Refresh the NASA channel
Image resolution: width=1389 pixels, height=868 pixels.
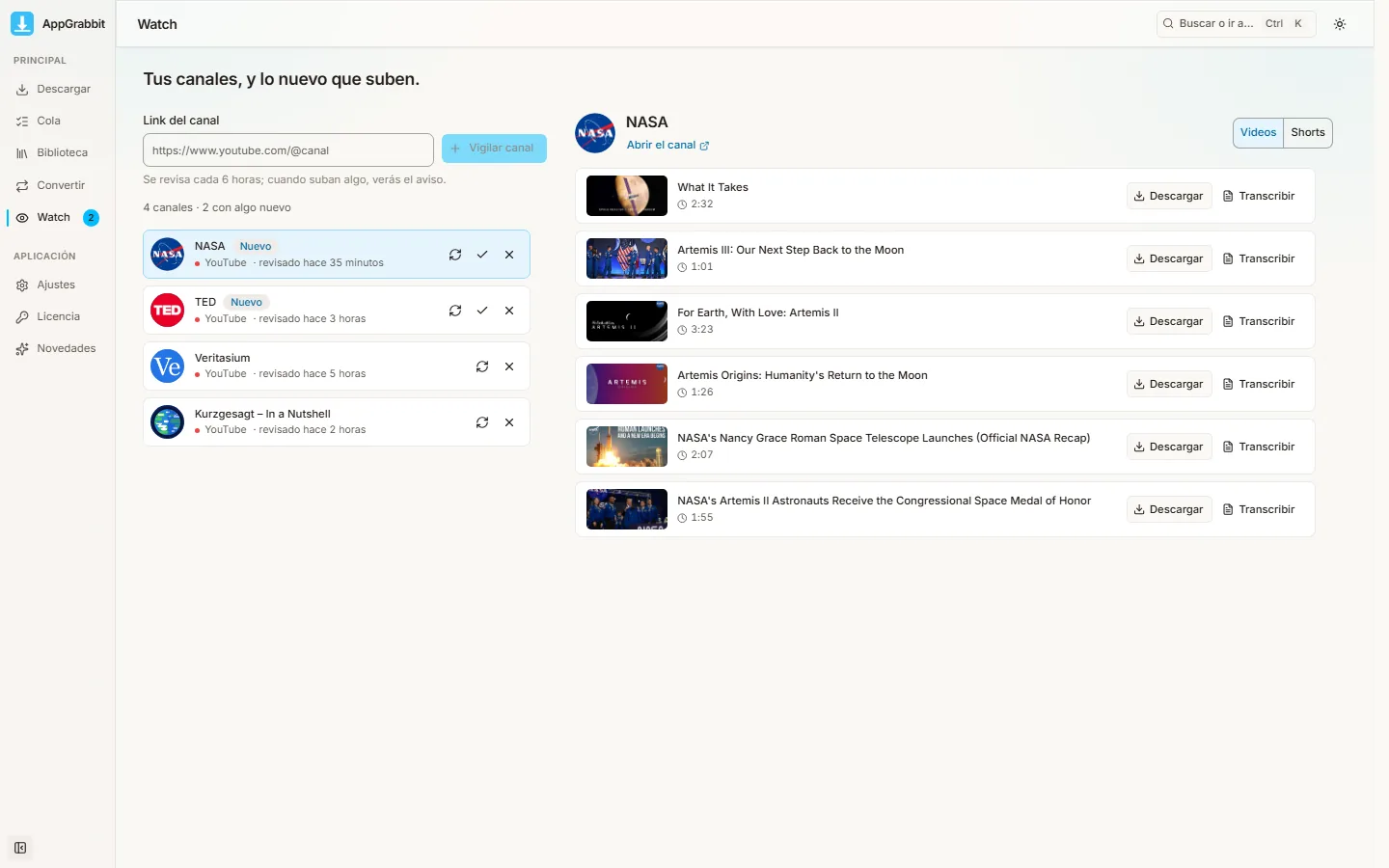coord(455,255)
